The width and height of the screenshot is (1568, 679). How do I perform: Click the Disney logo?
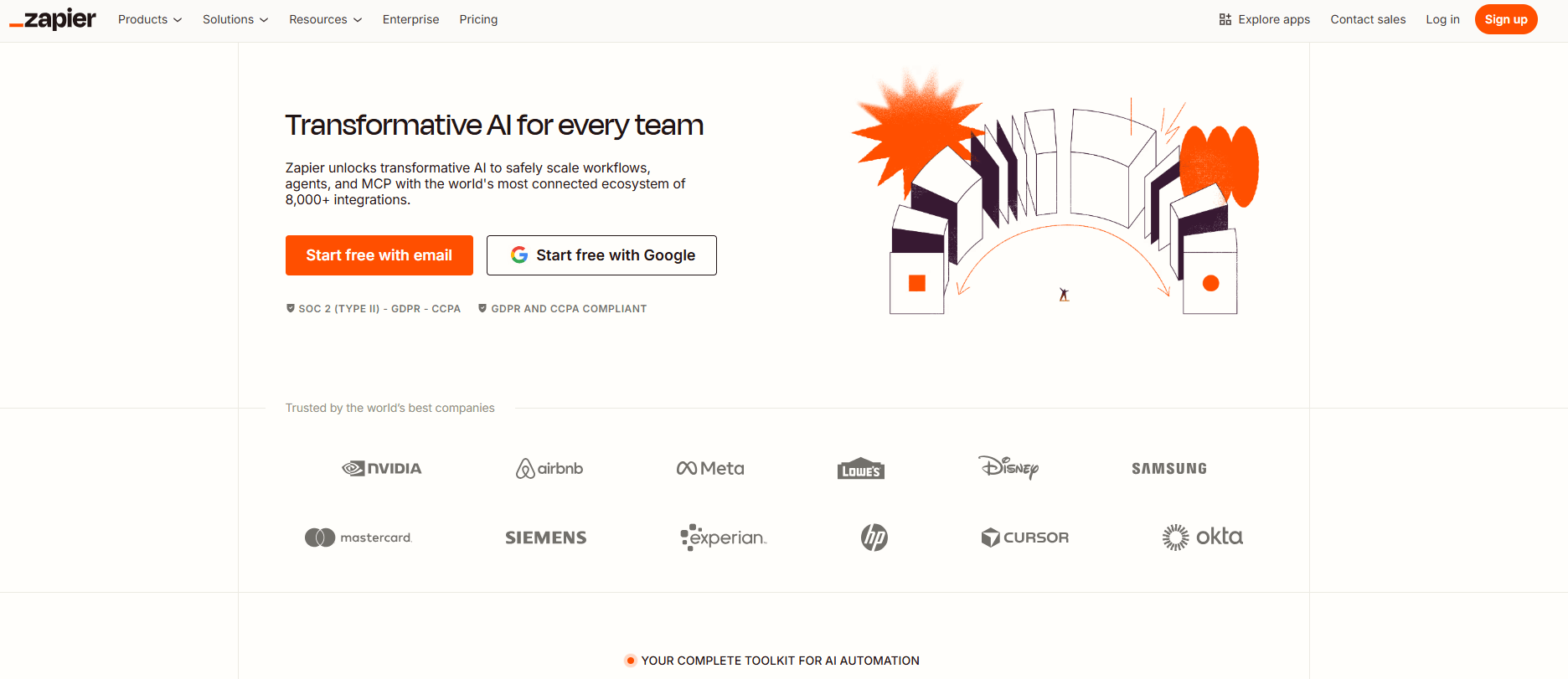tap(1008, 468)
